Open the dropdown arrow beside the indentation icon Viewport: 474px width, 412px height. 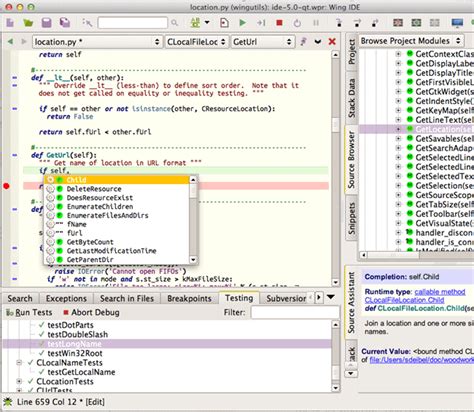point(207,23)
